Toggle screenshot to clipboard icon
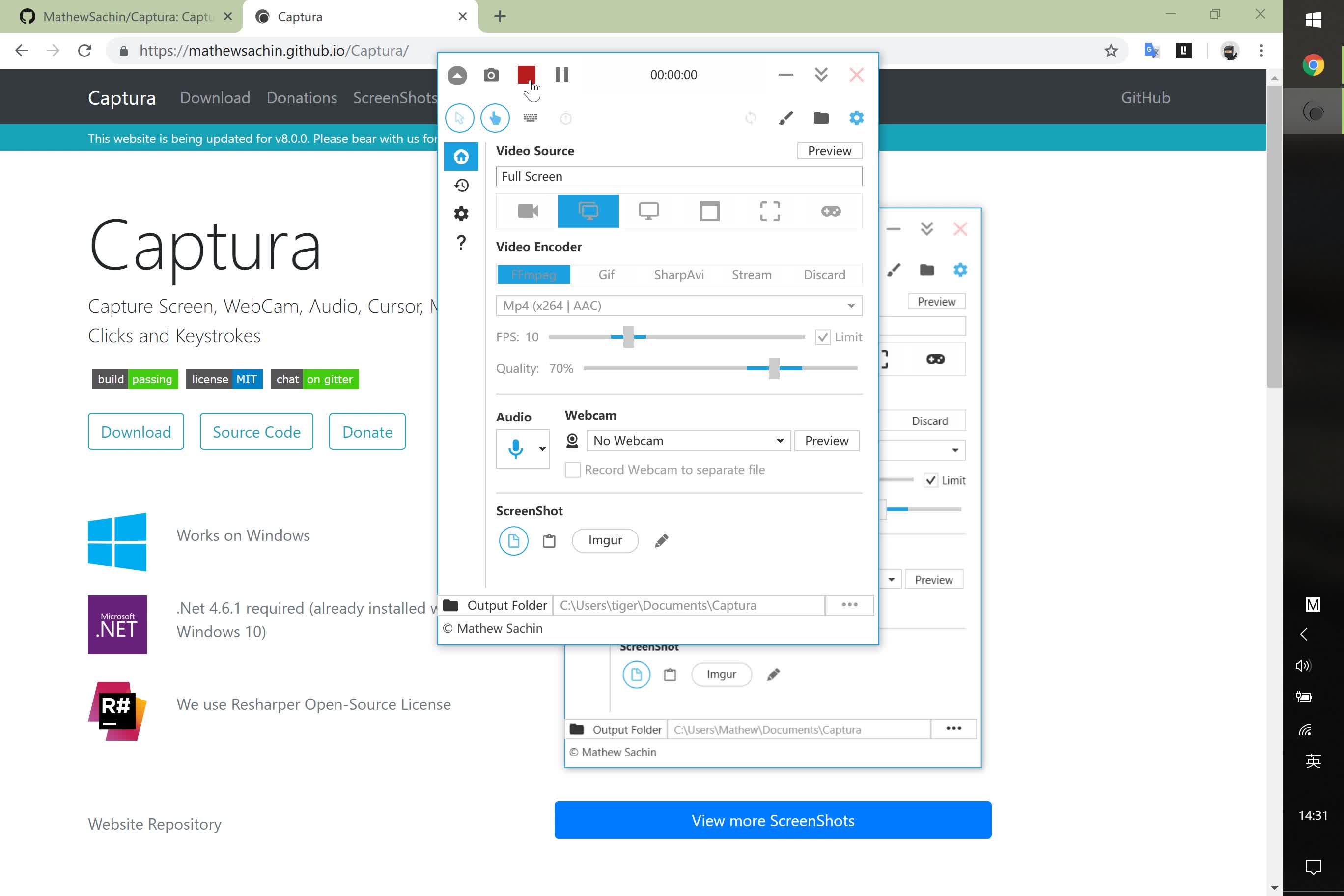 coord(549,540)
